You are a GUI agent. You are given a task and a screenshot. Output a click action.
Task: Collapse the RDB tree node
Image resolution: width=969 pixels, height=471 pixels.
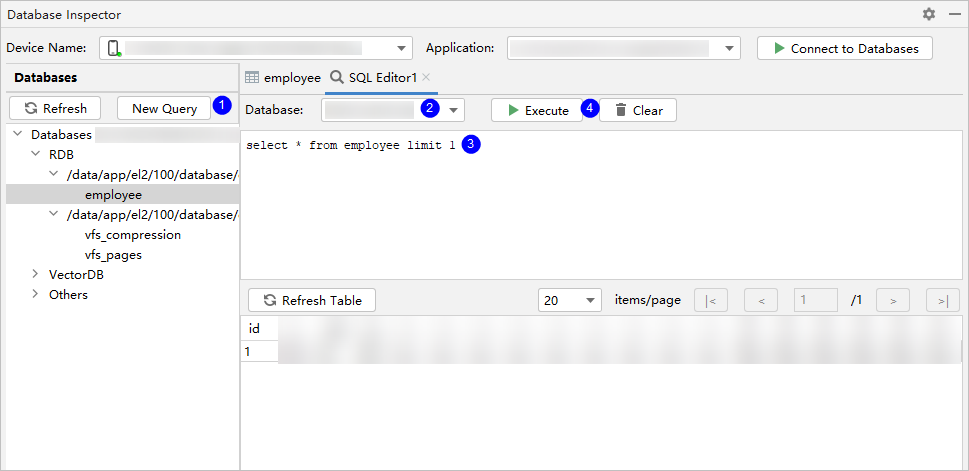36,154
